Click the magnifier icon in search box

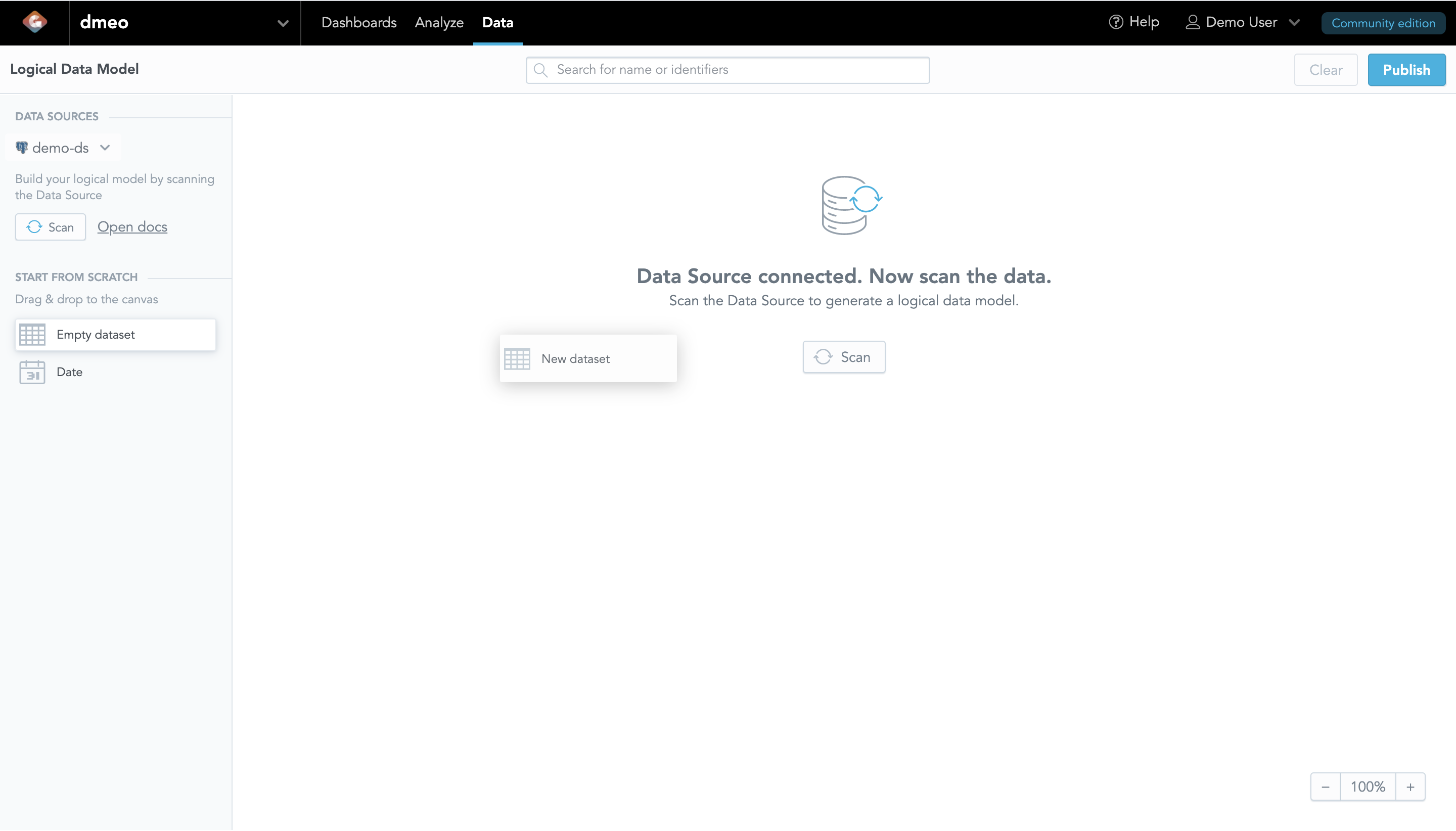[540, 70]
